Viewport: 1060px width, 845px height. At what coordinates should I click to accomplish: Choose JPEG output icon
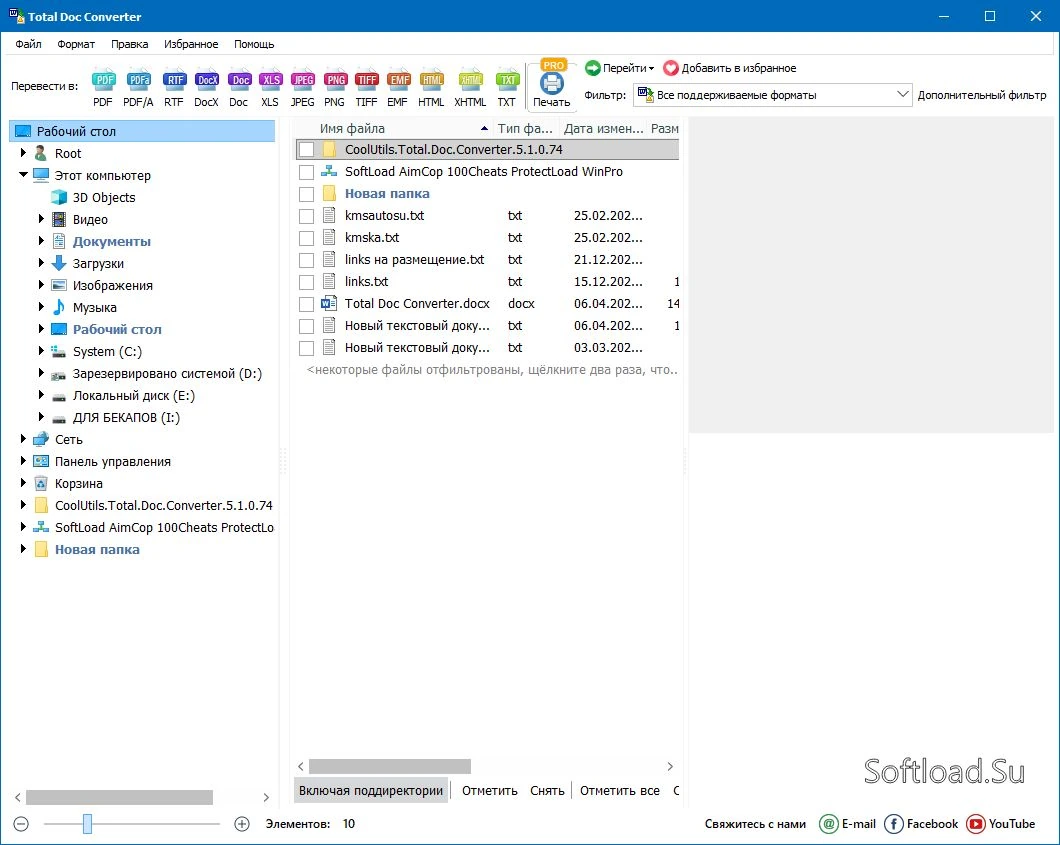(x=302, y=80)
